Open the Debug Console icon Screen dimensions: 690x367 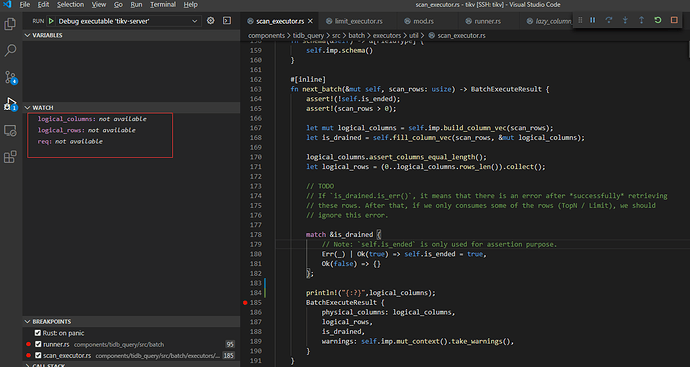[x=227, y=21]
